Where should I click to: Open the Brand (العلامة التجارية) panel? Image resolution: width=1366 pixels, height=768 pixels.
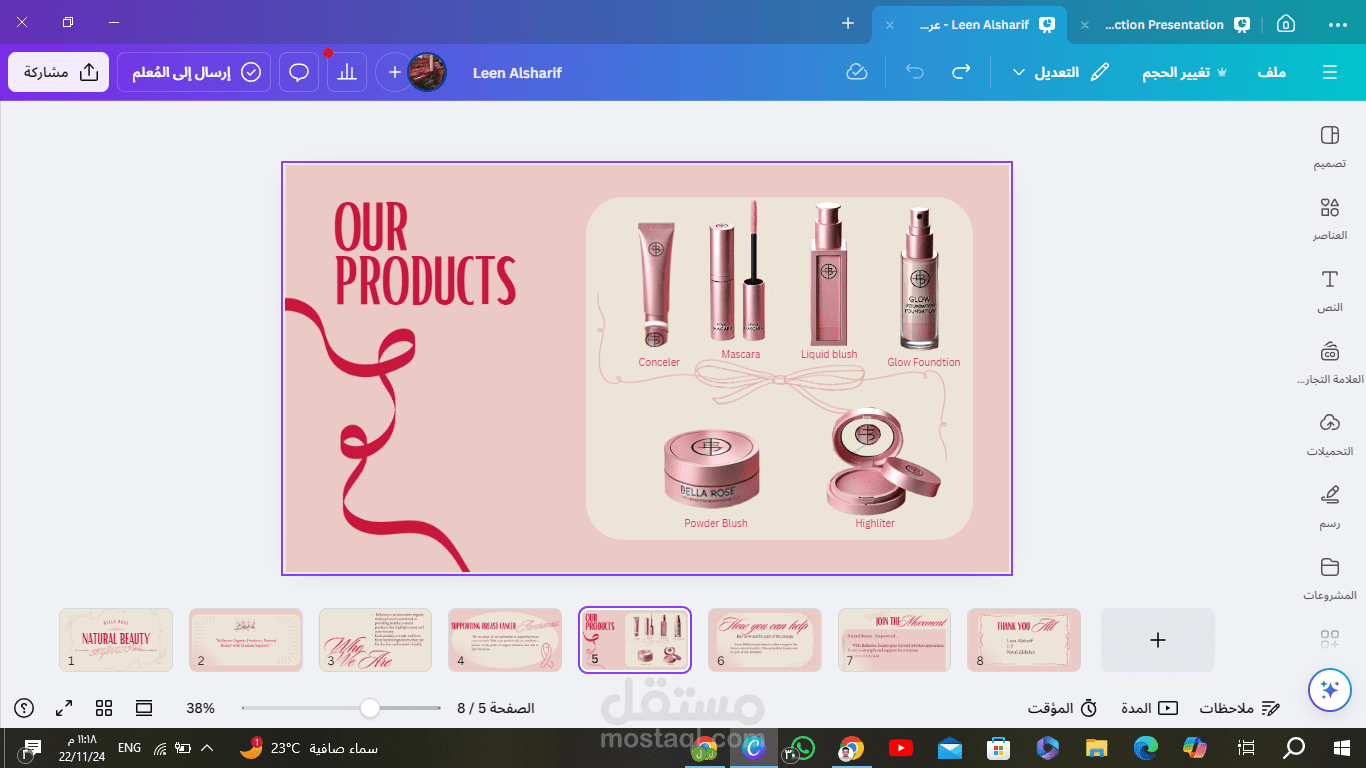1329,363
